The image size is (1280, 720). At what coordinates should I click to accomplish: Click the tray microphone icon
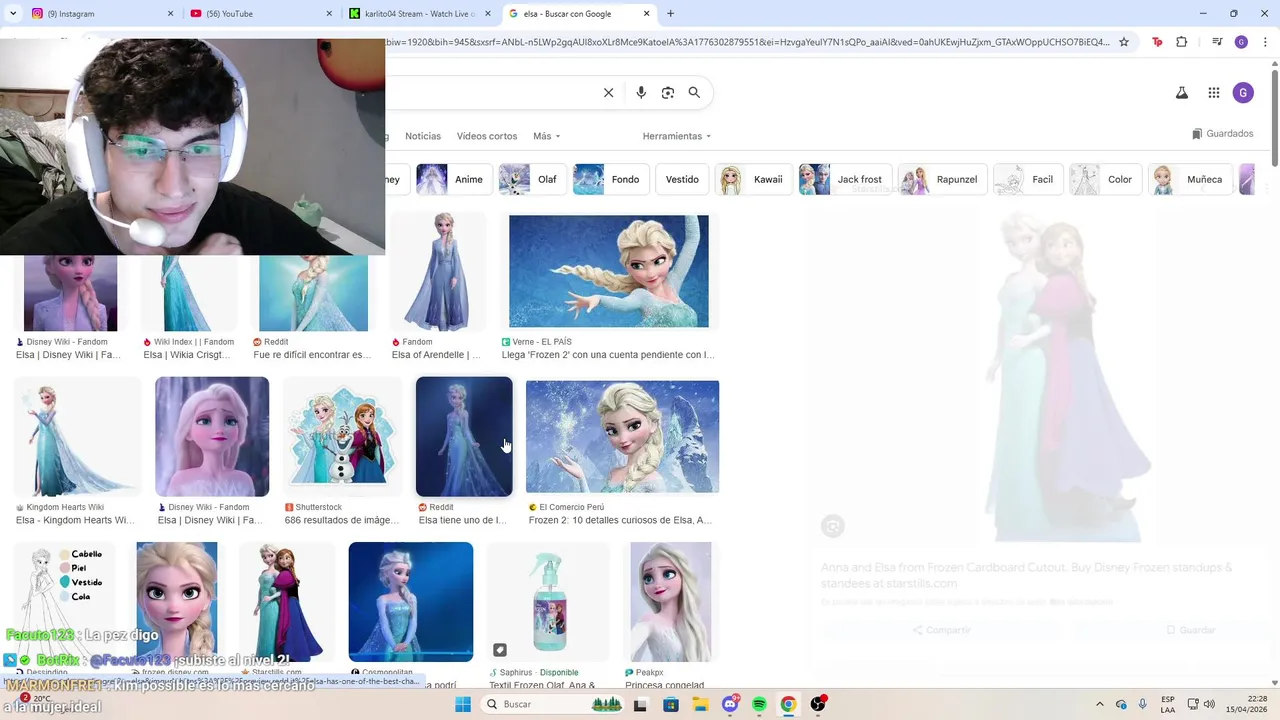tap(1143, 704)
